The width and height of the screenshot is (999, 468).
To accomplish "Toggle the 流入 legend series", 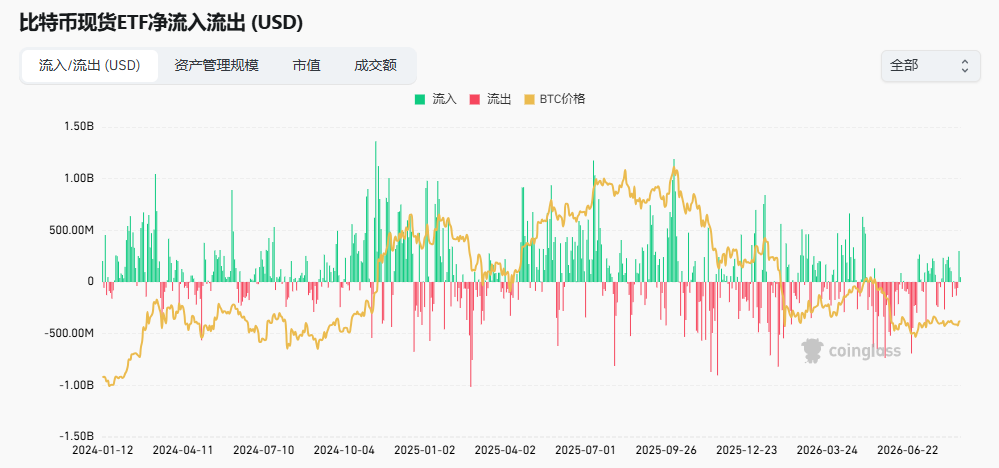I will tap(436, 99).
